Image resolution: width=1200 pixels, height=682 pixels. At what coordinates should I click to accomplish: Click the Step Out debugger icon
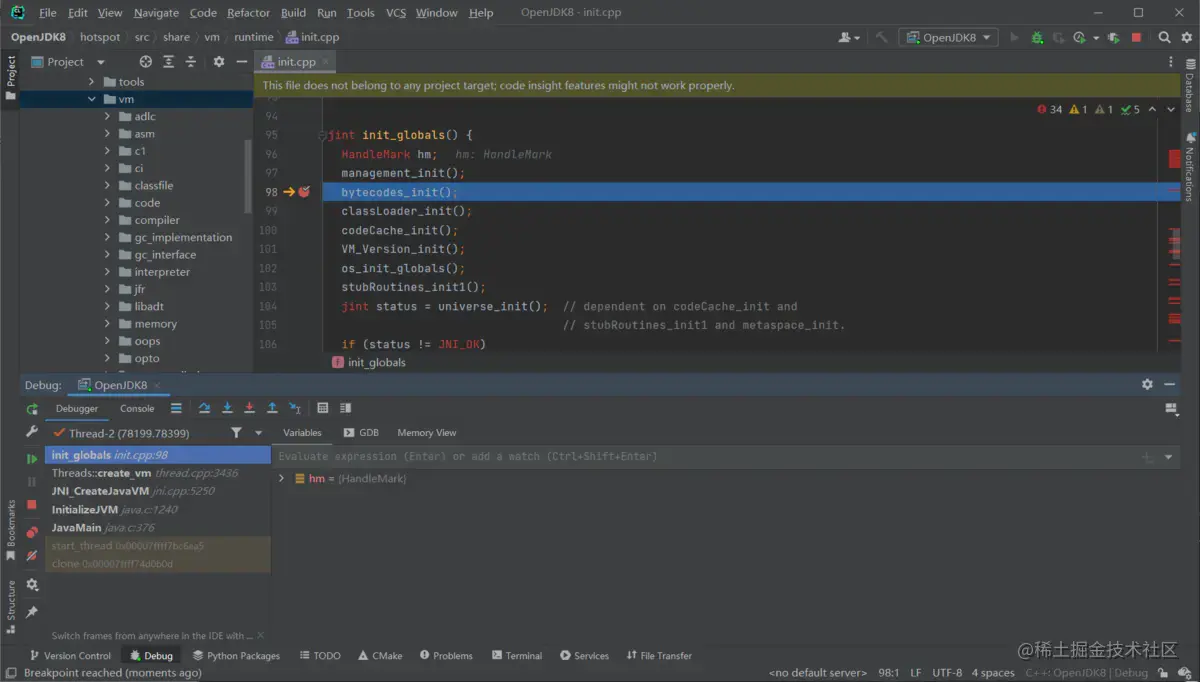point(272,408)
